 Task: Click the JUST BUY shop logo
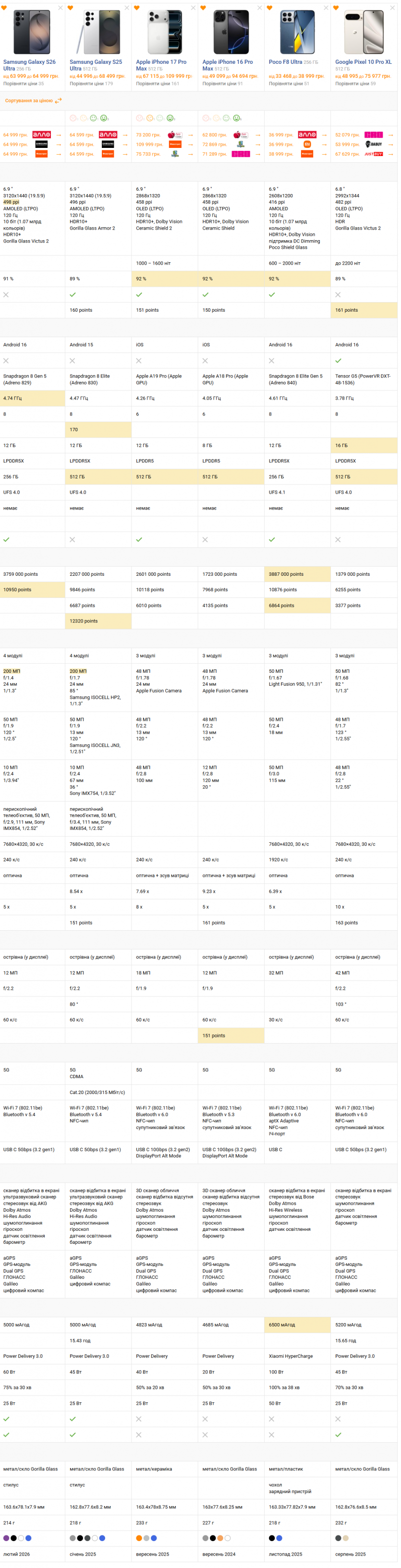coord(374,154)
